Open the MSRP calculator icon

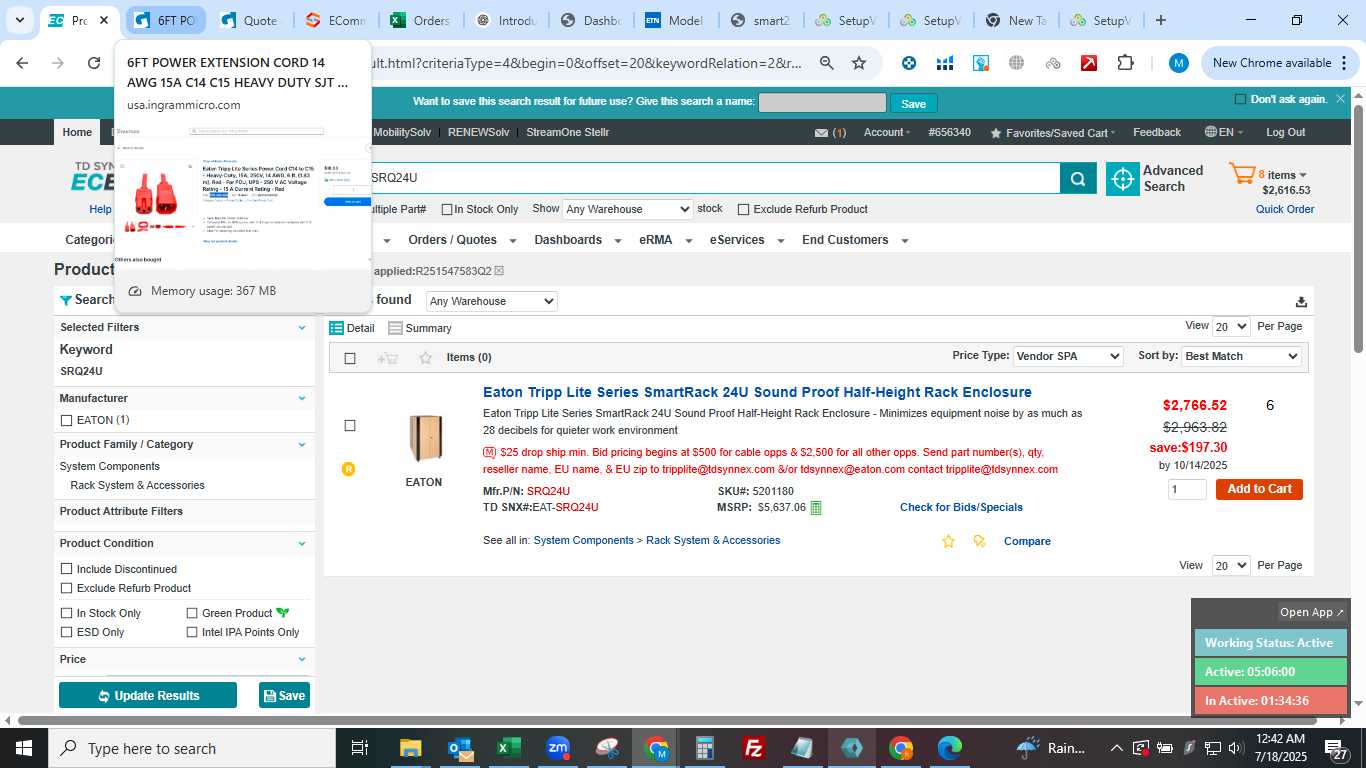click(x=816, y=508)
